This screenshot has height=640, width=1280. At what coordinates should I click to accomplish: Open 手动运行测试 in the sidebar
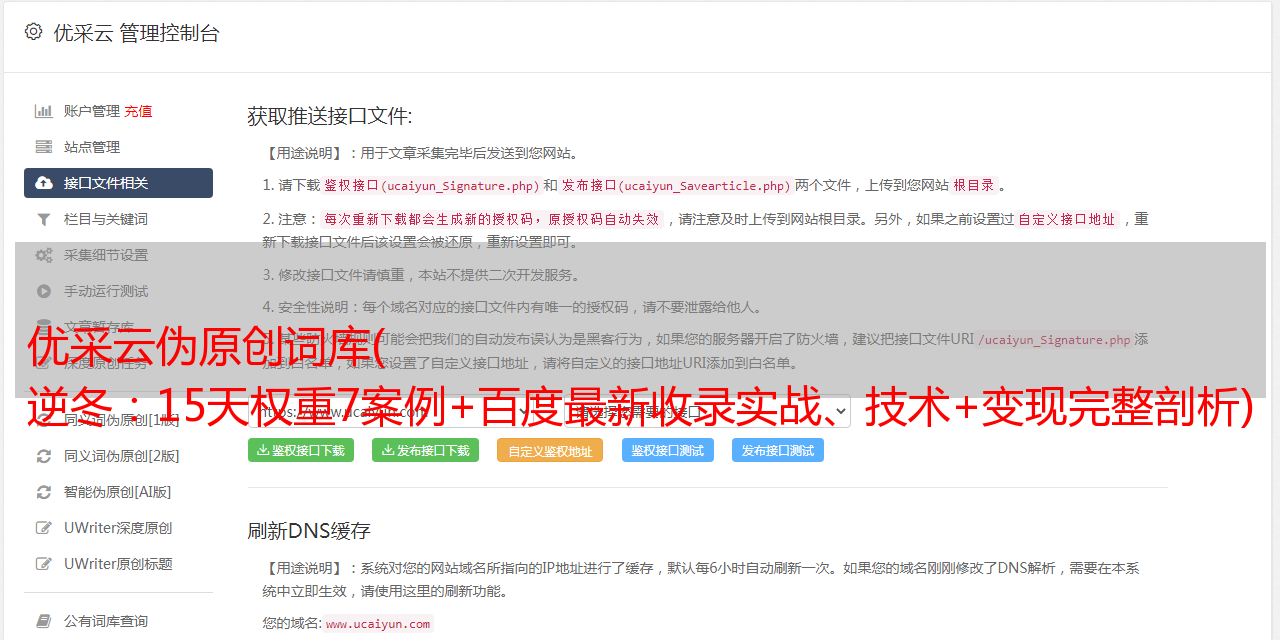click(118, 291)
